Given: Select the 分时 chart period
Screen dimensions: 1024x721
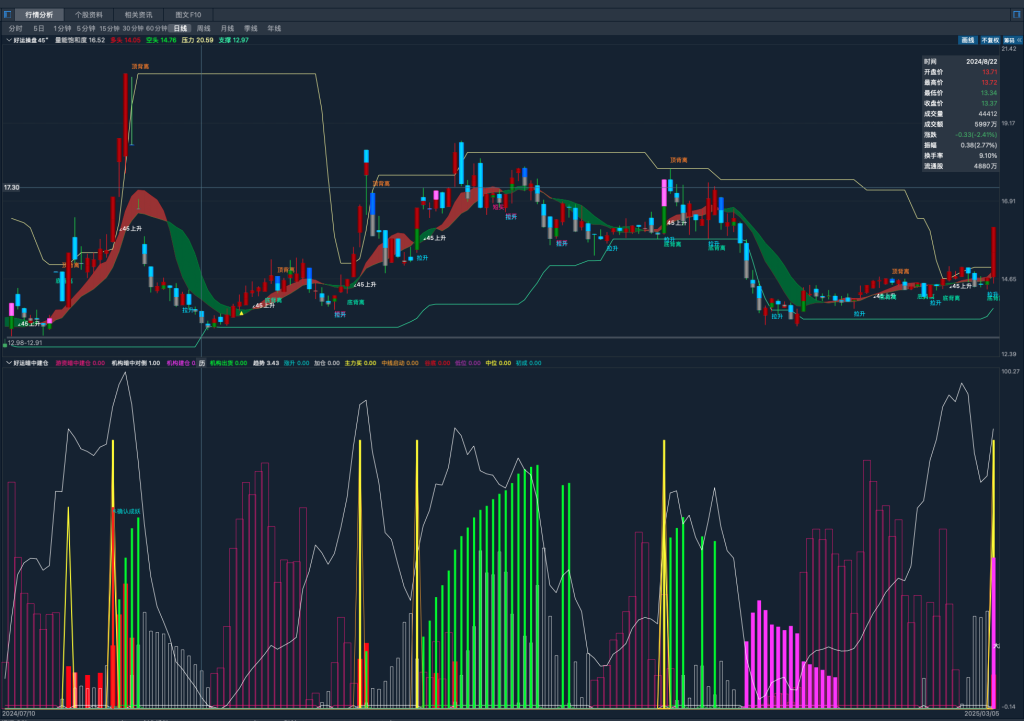Looking at the screenshot, I should [x=16, y=28].
